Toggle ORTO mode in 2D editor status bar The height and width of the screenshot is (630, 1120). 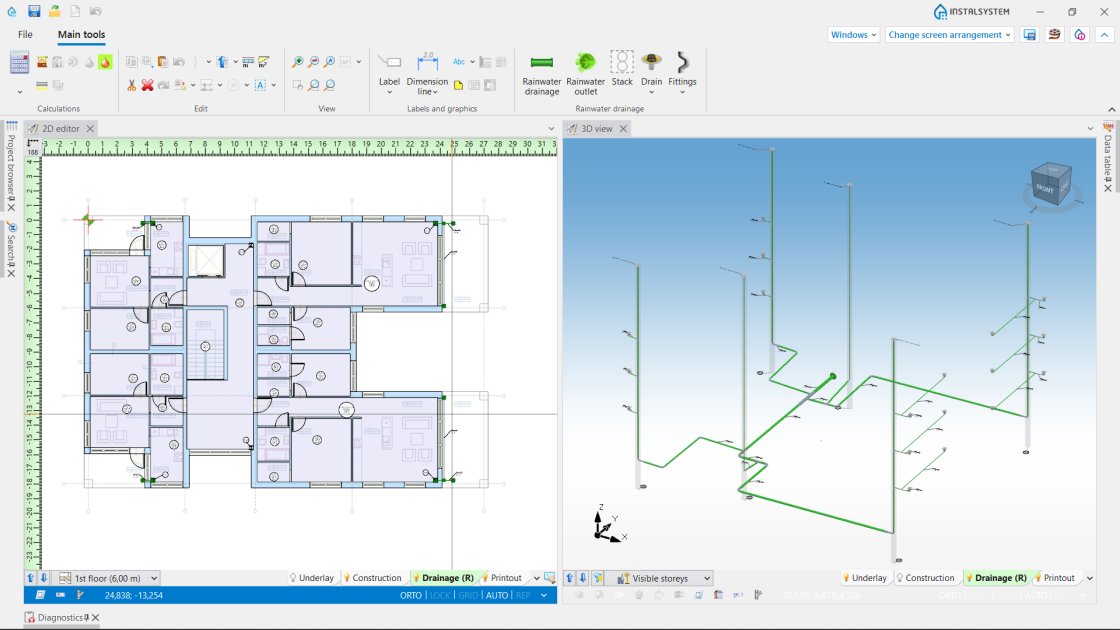(x=411, y=595)
